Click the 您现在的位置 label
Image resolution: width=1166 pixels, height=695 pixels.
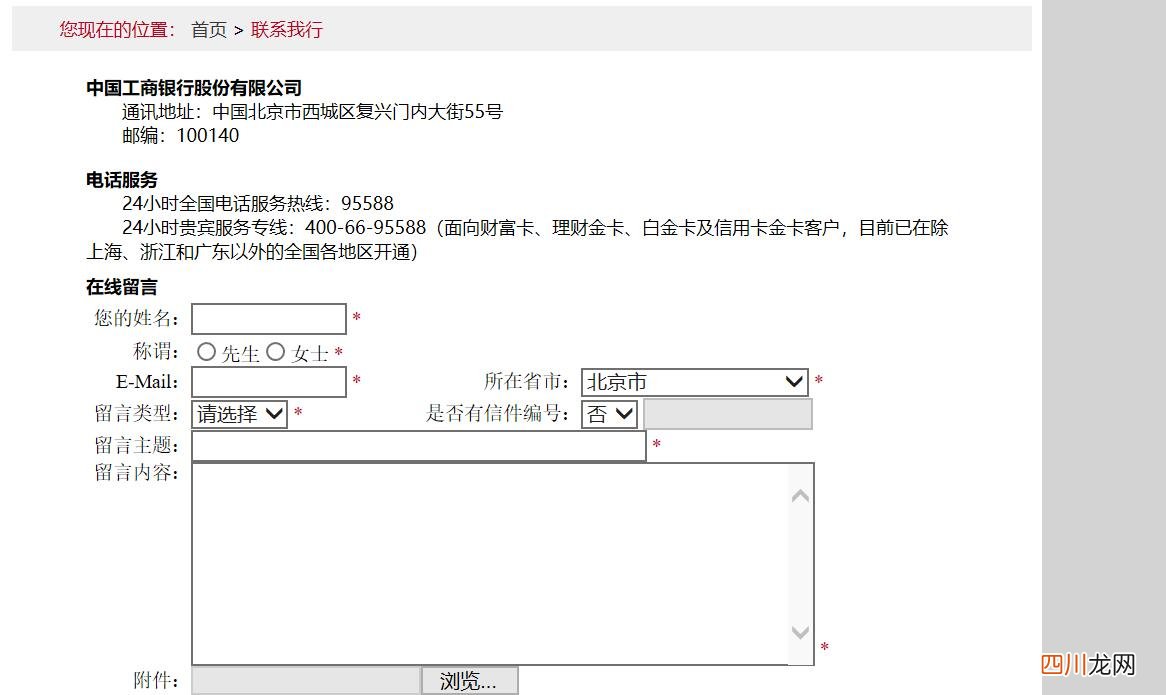tap(117, 30)
